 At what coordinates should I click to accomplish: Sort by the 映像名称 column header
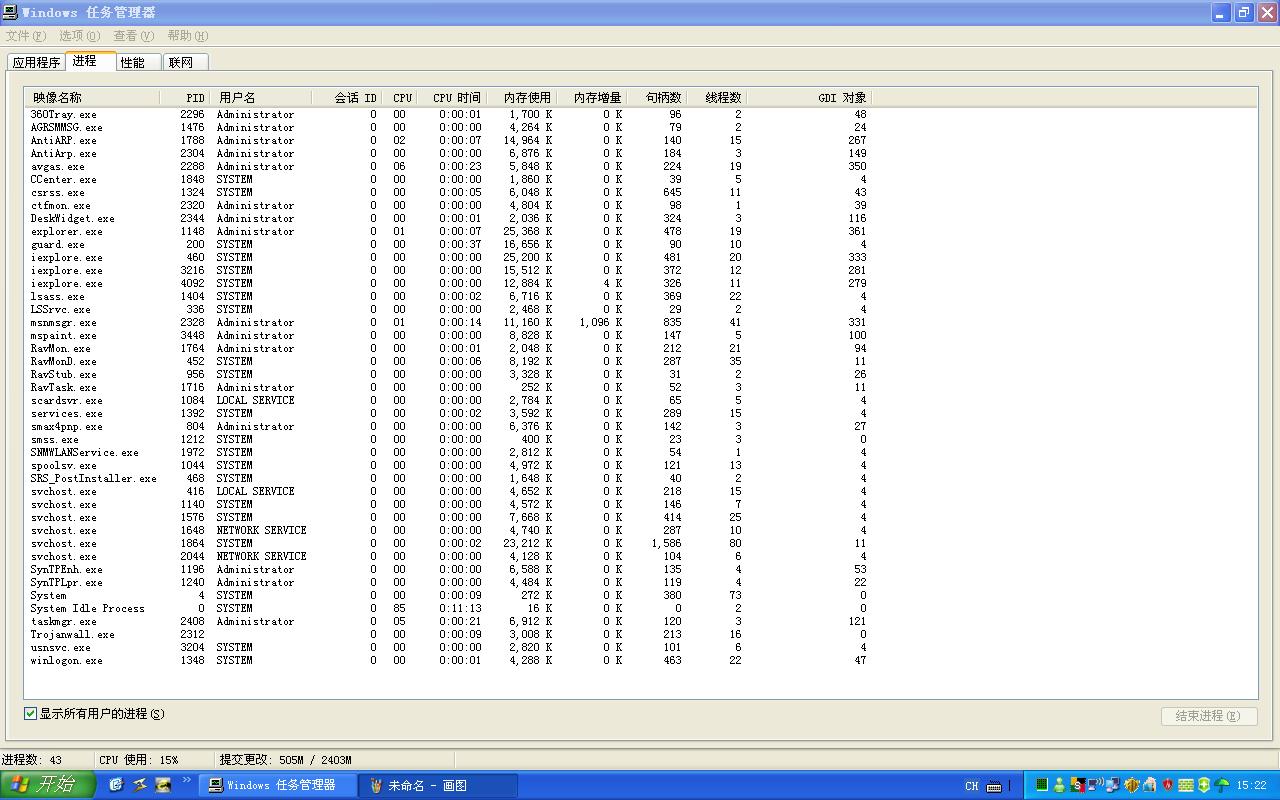tap(92, 98)
